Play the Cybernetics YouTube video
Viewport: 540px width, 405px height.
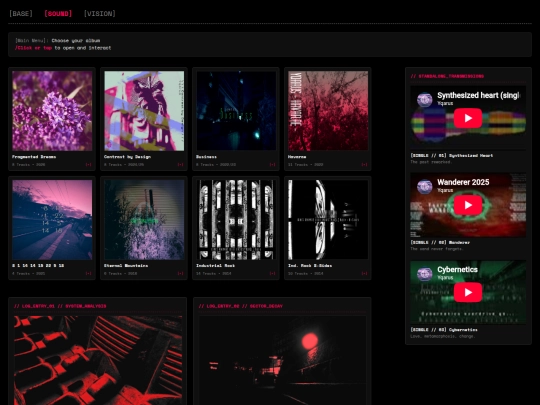coord(468,292)
